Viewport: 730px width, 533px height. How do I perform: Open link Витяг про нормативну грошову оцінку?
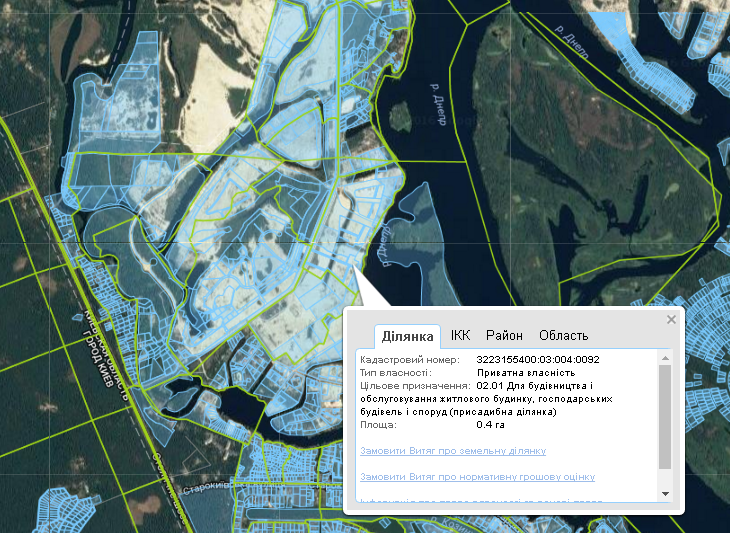(x=477, y=477)
